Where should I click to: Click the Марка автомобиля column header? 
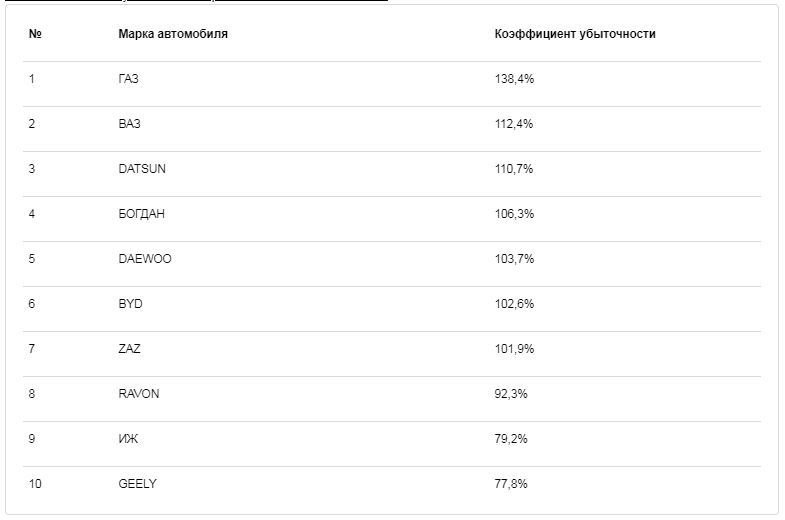click(173, 34)
